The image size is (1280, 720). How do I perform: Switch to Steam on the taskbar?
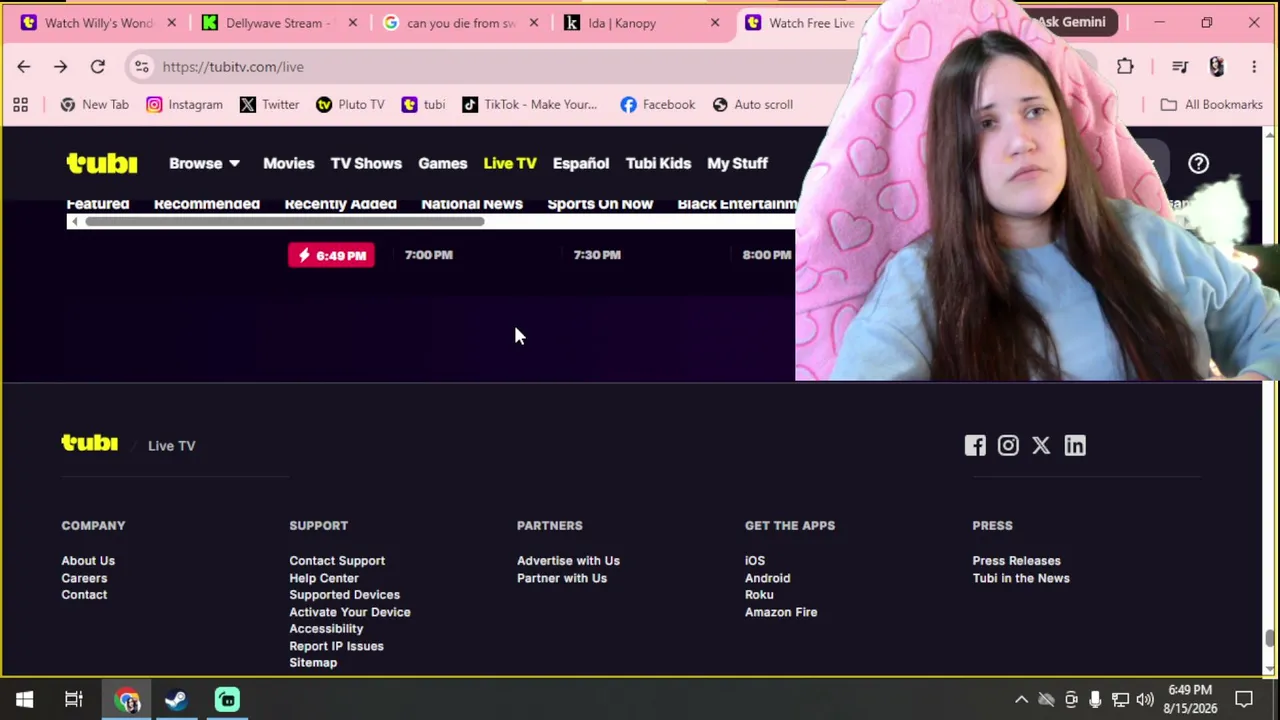(x=176, y=700)
